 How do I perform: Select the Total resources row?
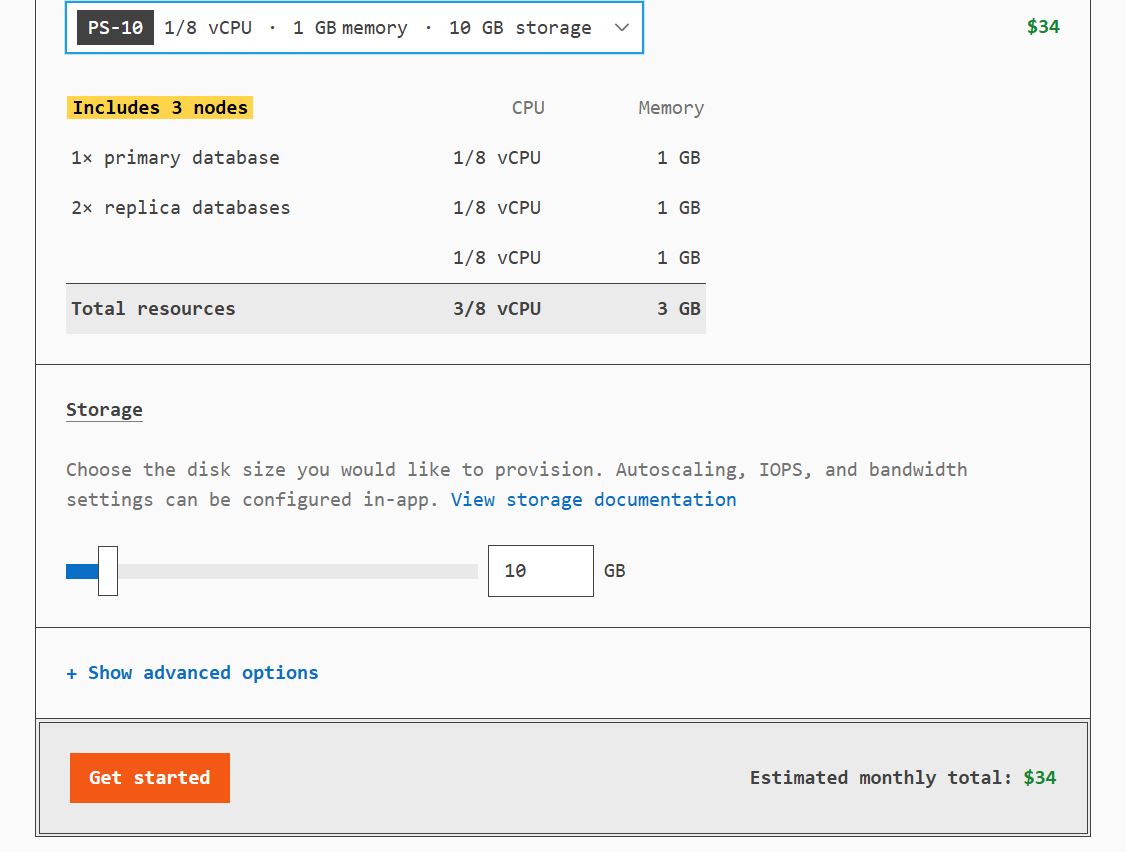(x=385, y=309)
